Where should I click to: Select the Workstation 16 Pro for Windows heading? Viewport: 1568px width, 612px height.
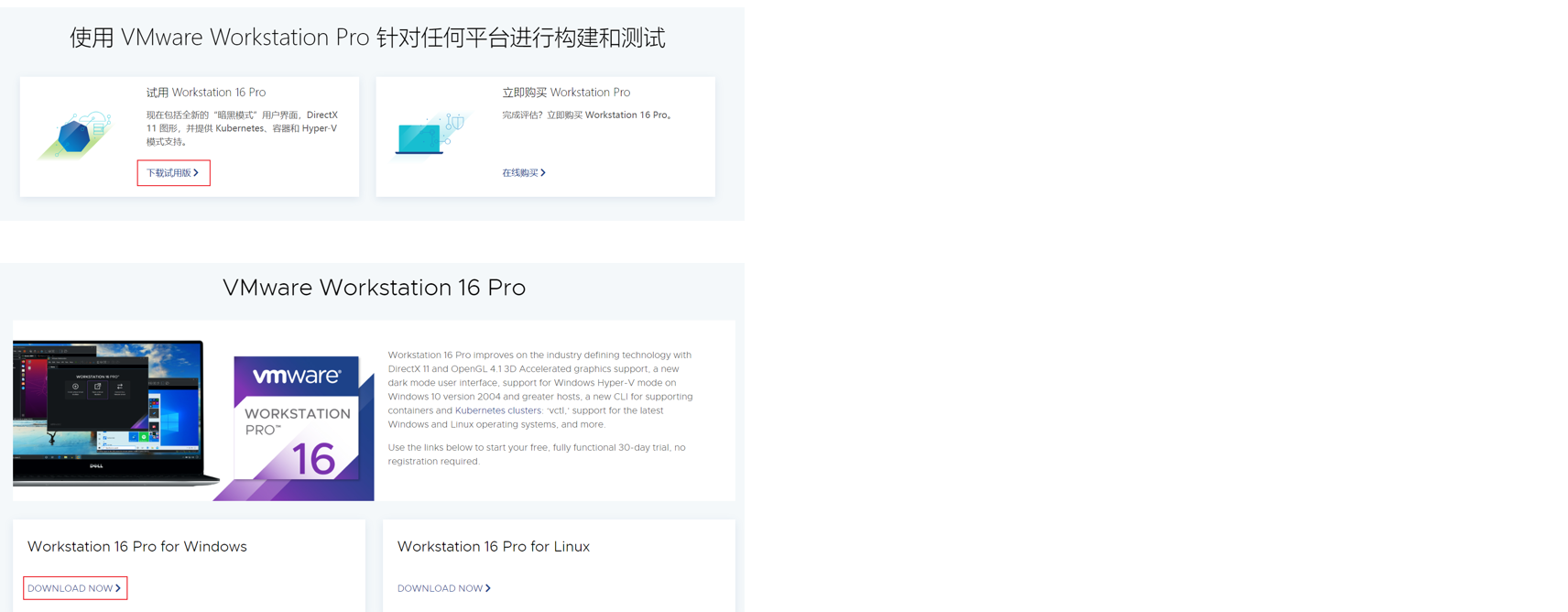(137, 547)
